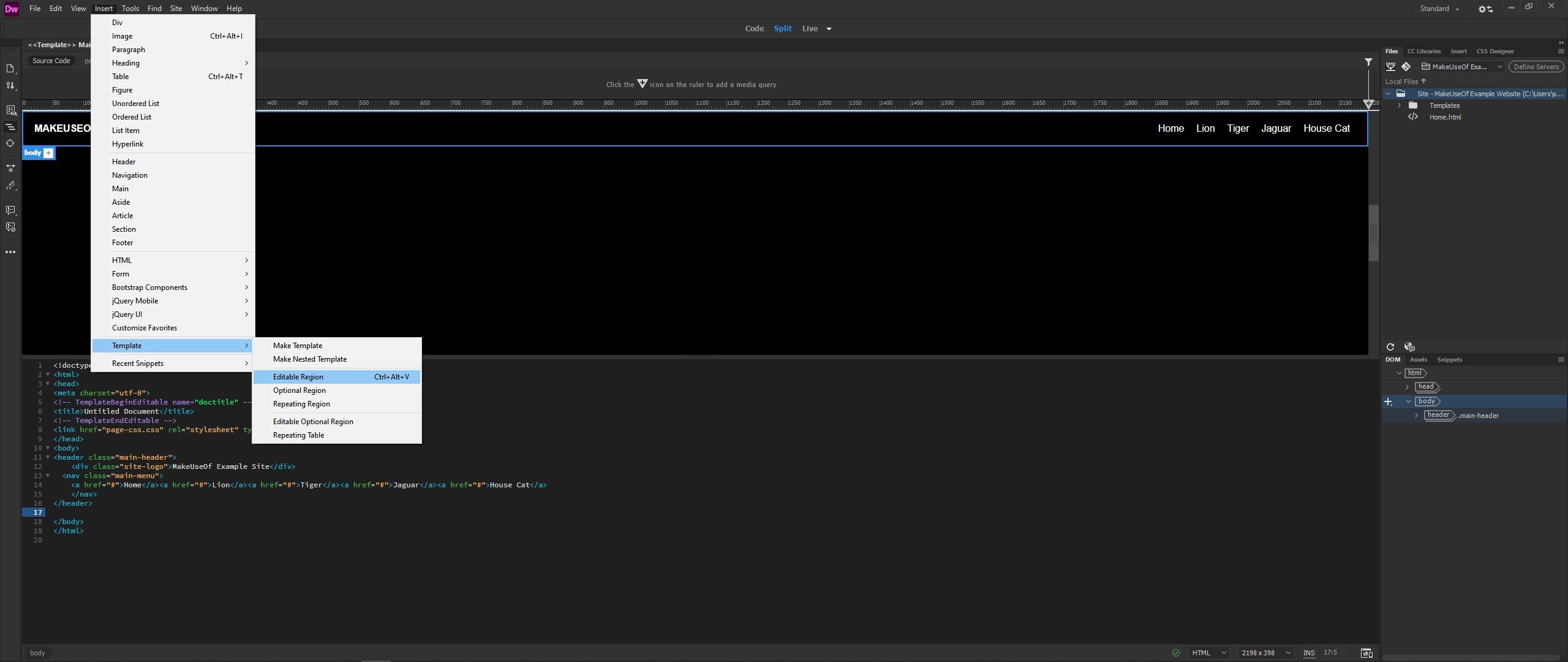
Task: Click the Git repository icon in Files panel
Action: point(1407,66)
